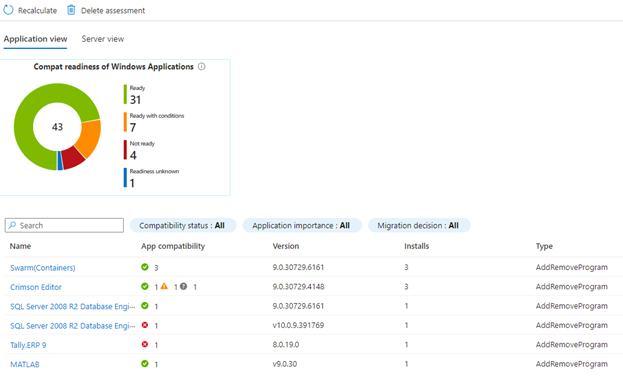This screenshot has height=377, width=623.
Task: Click gray unknown icon in Crimson Editor row
Action: coord(183,286)
